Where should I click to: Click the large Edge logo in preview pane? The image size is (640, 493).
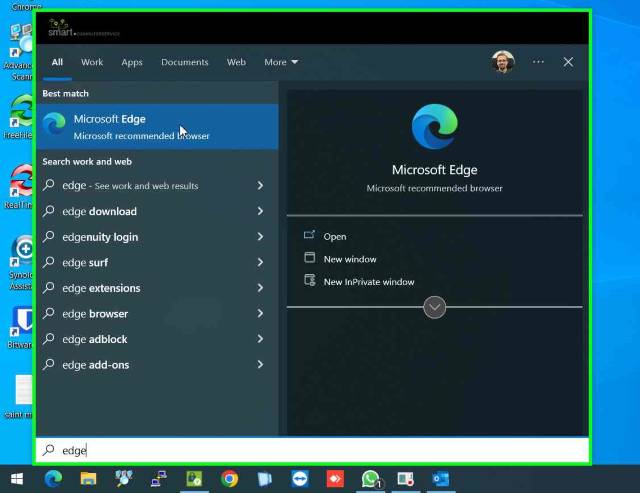(434, 129)
